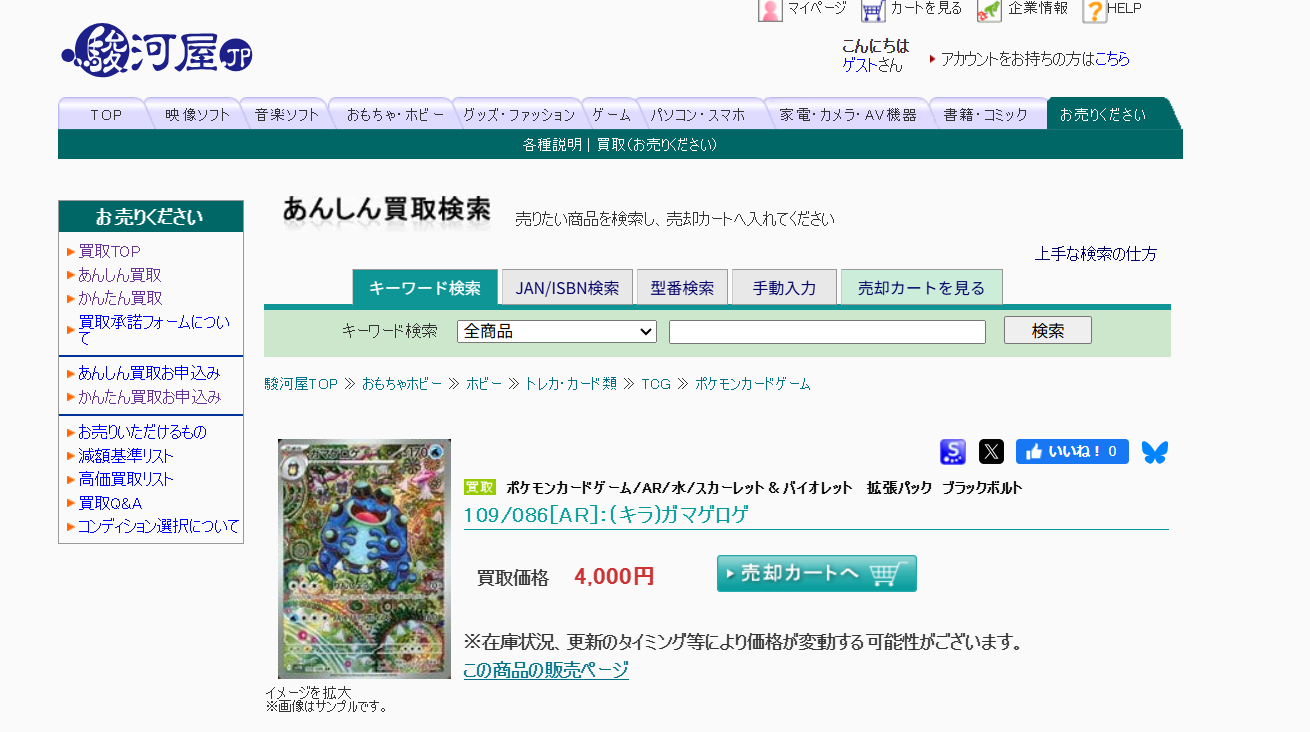Image resolution: width=1310 pixels, height=732 pixels.
Task: Share on X icon
Action: pyautogui.click(x=991, y=452)
